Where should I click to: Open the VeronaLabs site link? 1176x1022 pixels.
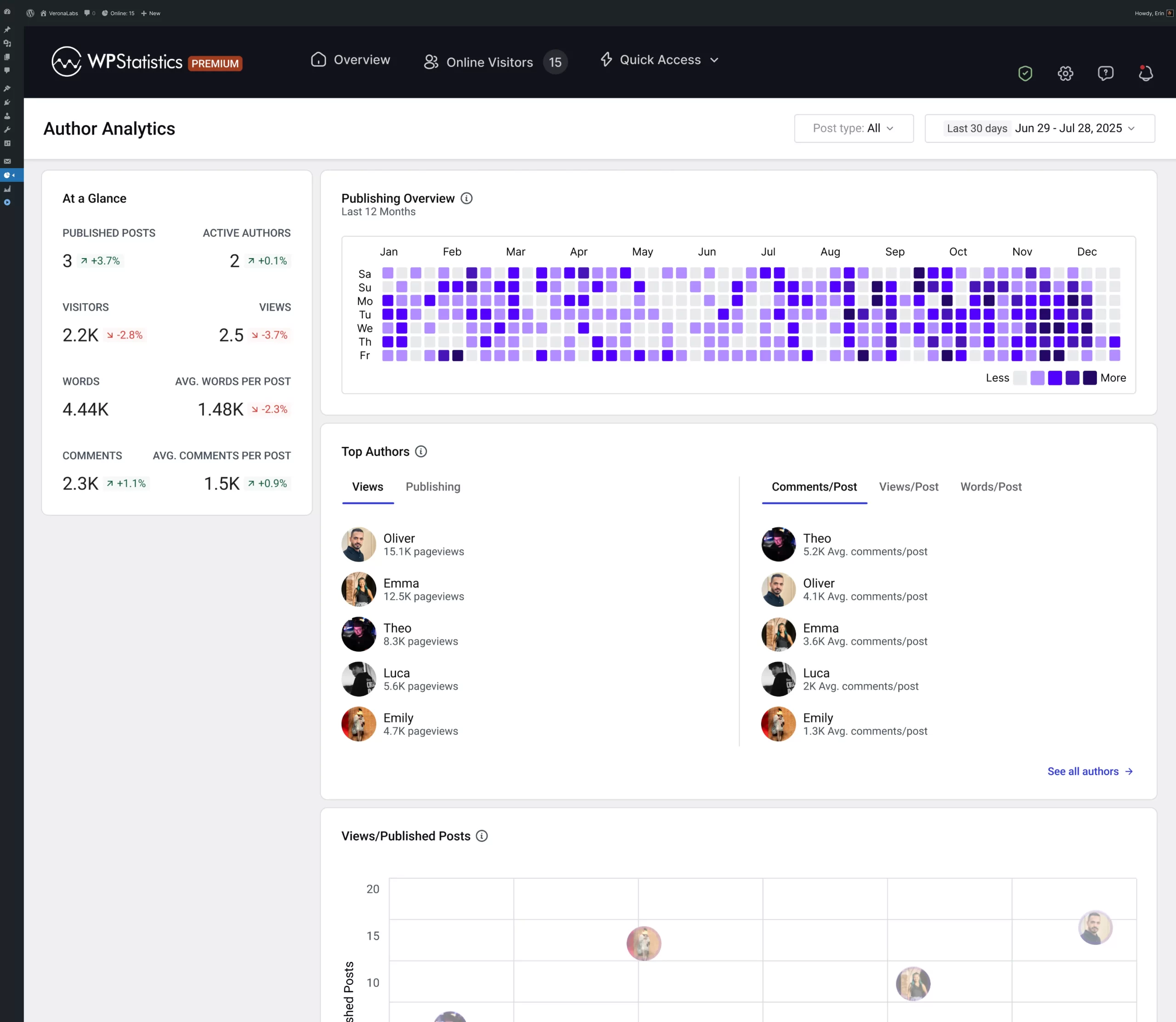click(59, 13)
